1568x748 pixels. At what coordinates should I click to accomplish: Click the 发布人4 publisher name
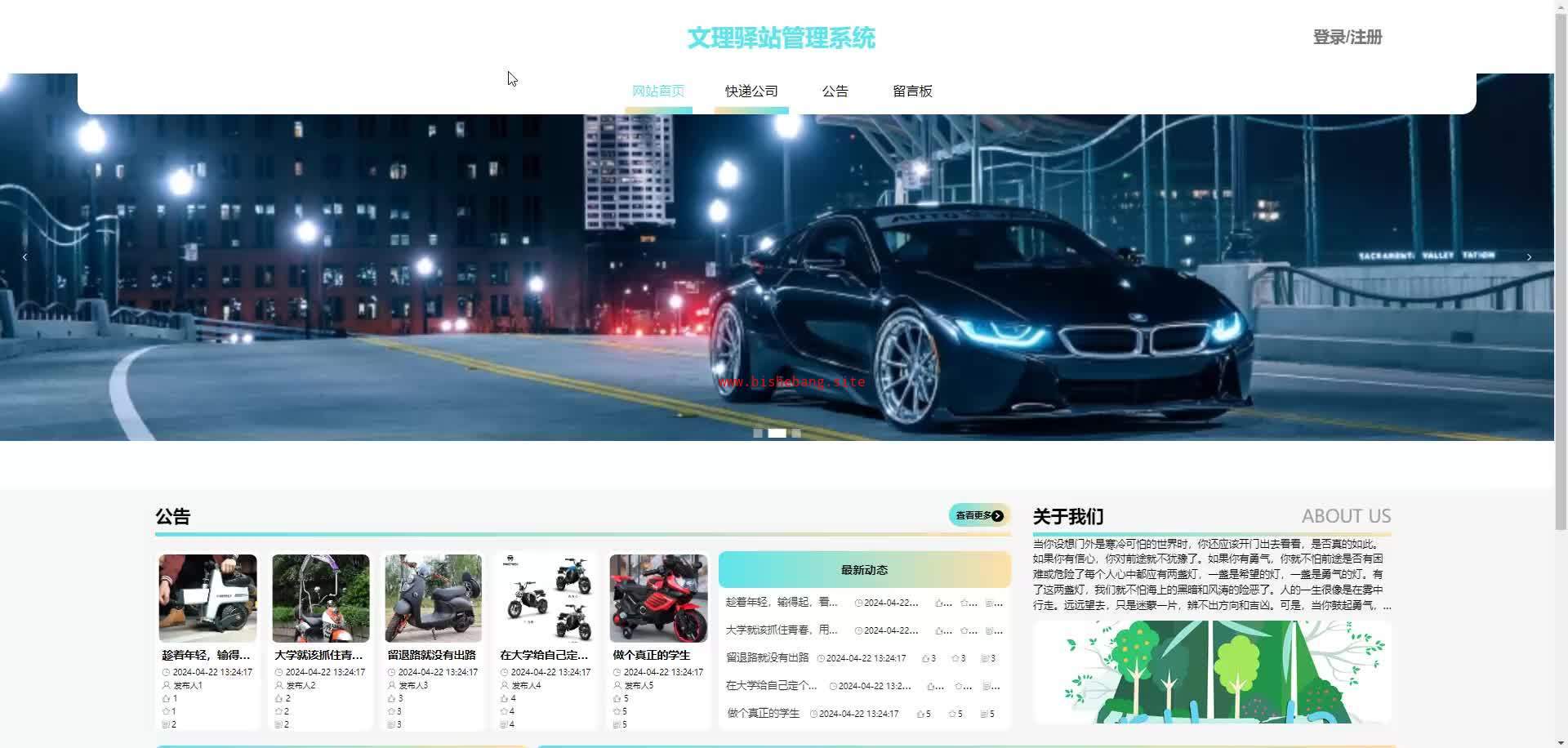coord(526,686)
